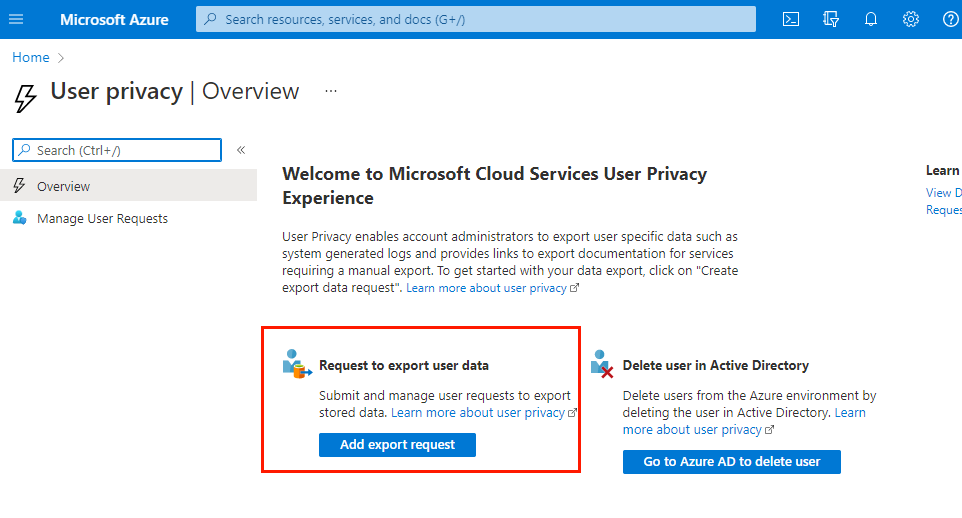Open the Directories and subscriptions filter icon
This screenshot has height=518, width=962.
831,19
